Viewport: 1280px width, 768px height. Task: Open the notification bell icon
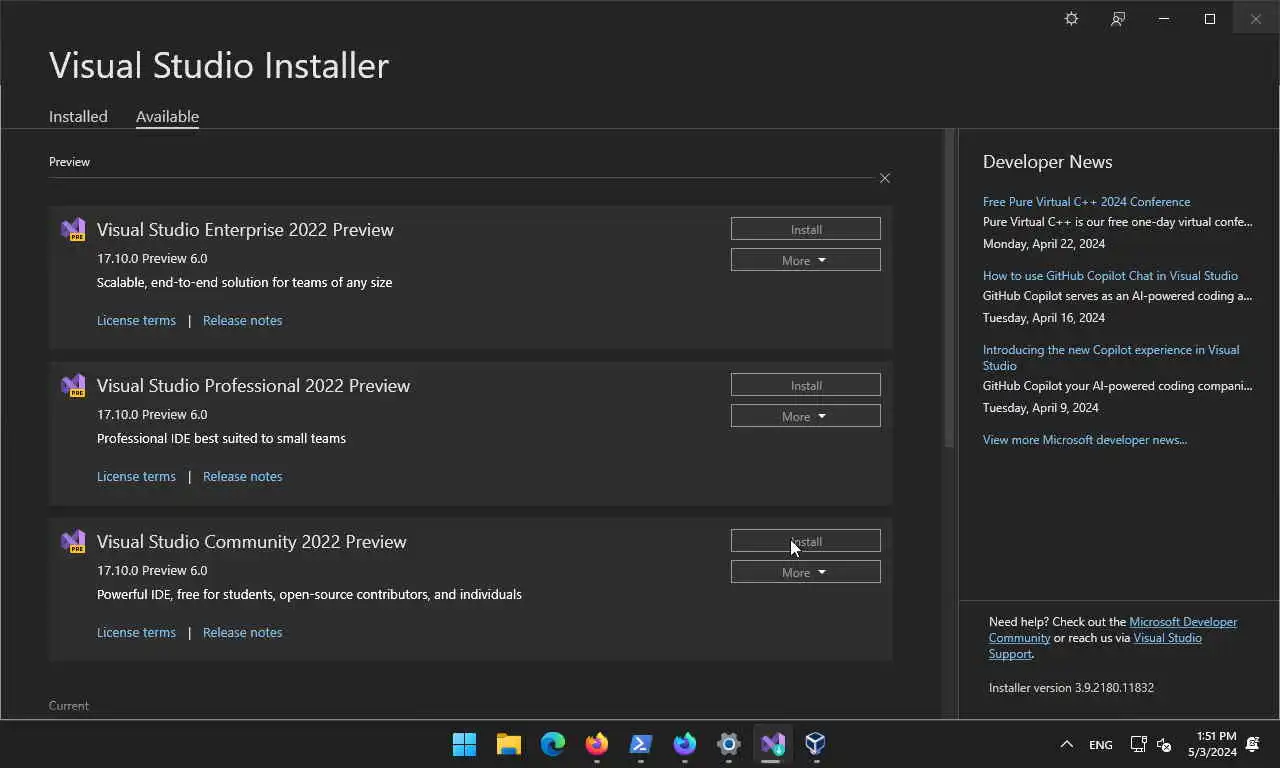tap(1253, 744)
